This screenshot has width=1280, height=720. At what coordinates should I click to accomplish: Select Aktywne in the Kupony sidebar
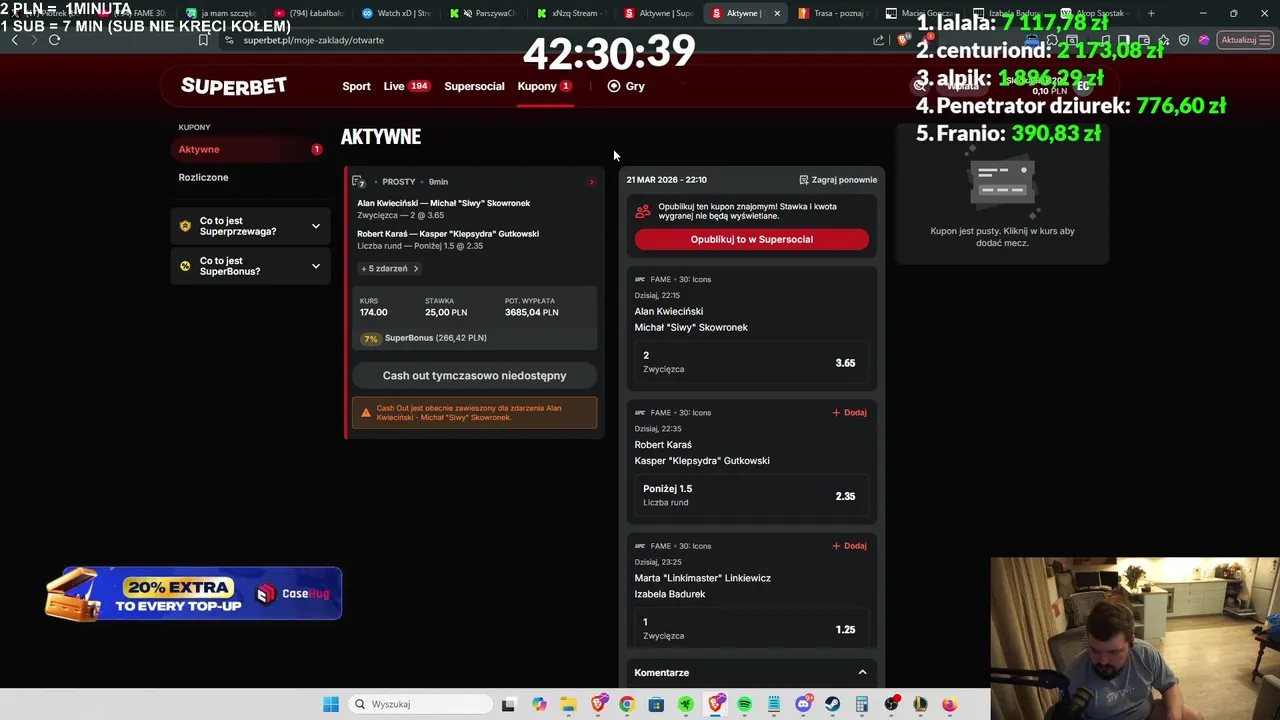[250, 149]
